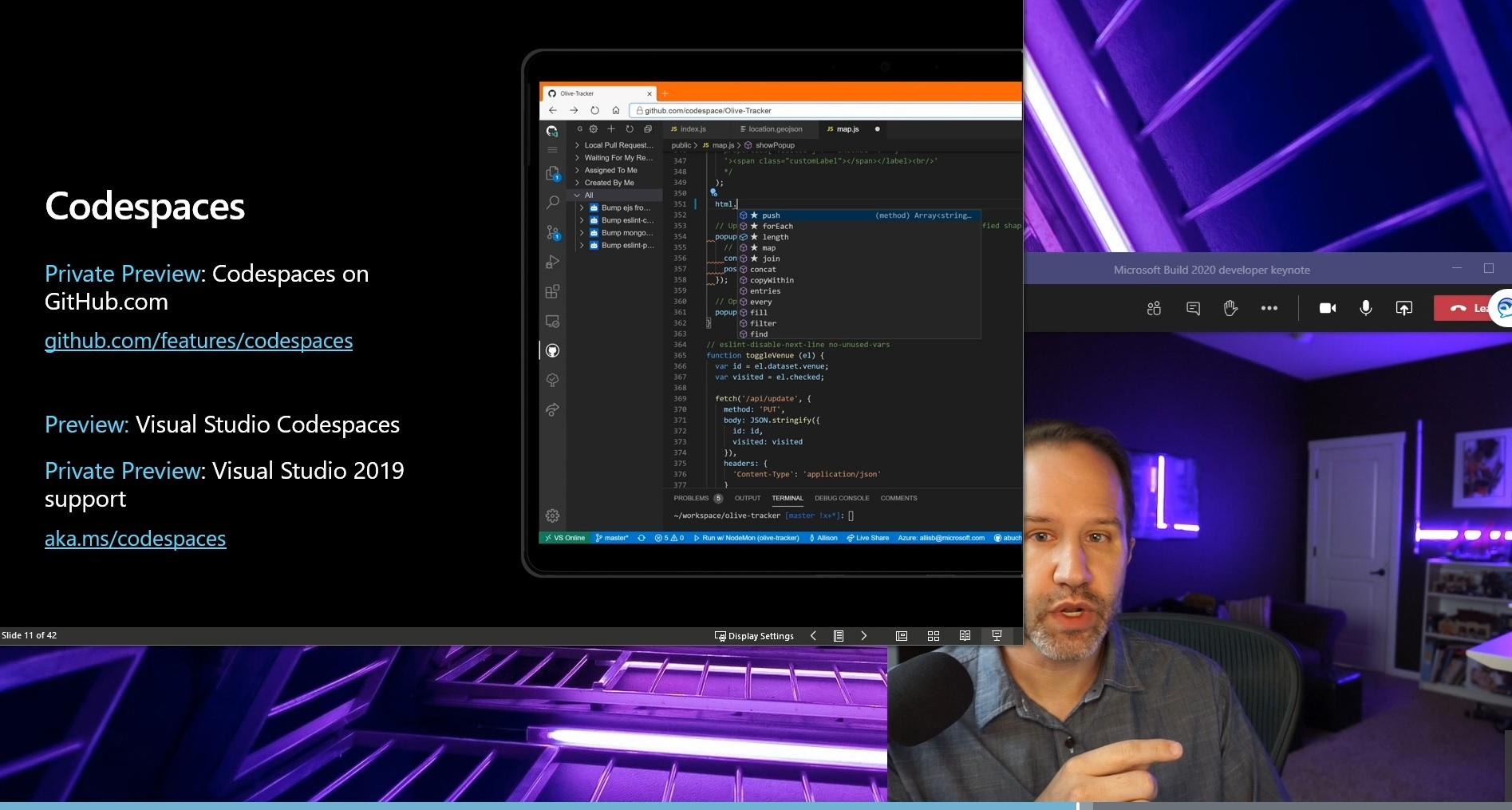The width and height of the screenshot is (1512, 810).
Task: Open the Display Settings dropdown
Action: point(754,636)
